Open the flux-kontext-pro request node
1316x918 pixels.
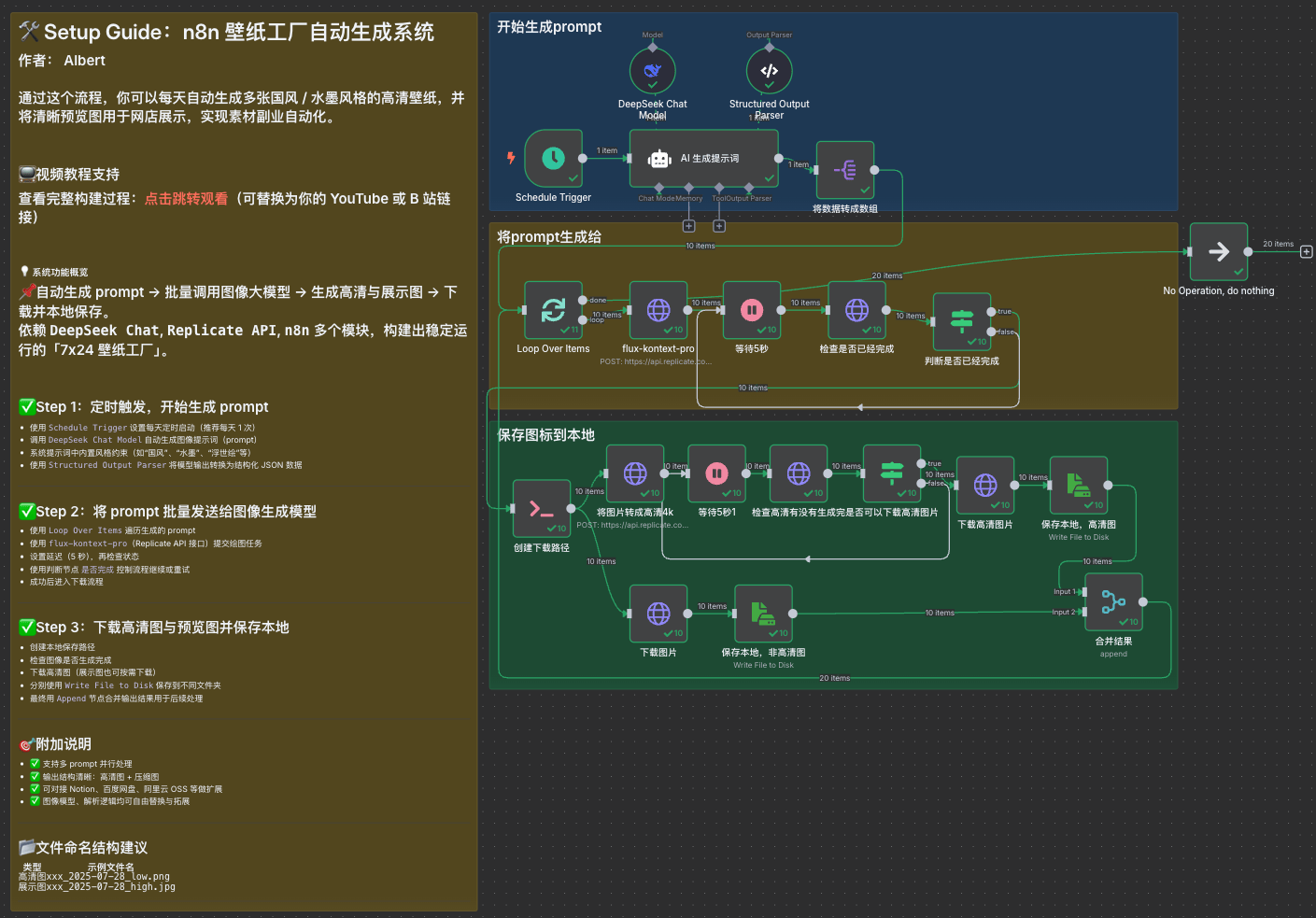(658, 310)
